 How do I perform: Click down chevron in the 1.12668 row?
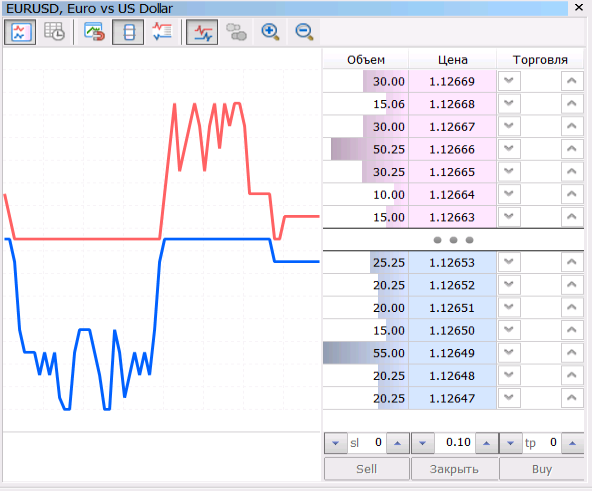(509, 103)
